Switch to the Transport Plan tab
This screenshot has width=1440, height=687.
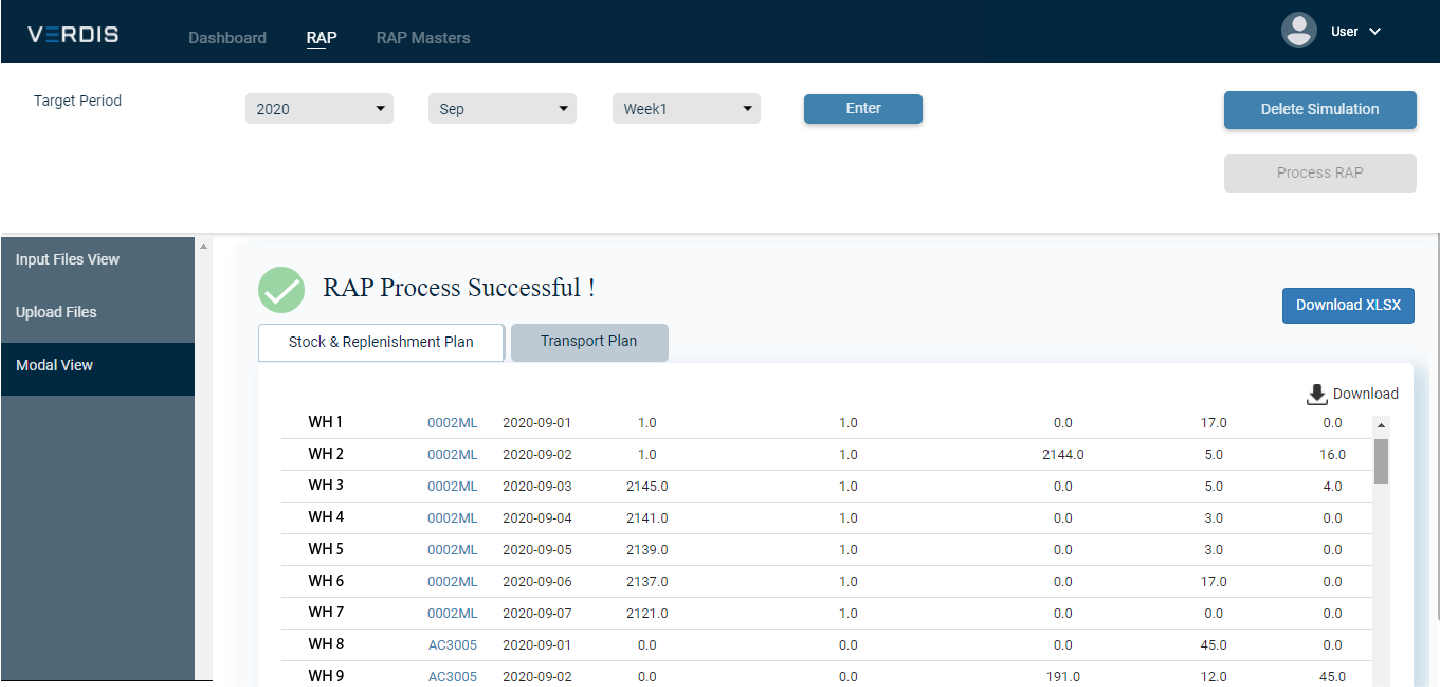pos(589,341)
